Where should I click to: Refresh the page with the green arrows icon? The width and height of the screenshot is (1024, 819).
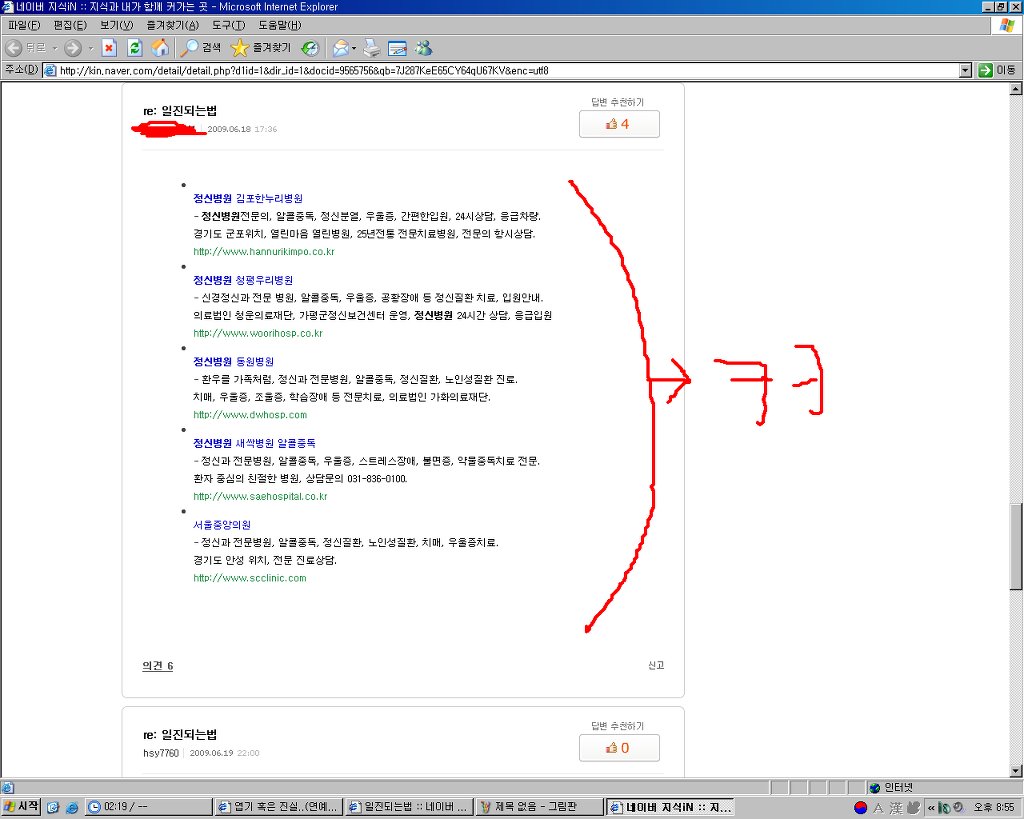point(135,48)
